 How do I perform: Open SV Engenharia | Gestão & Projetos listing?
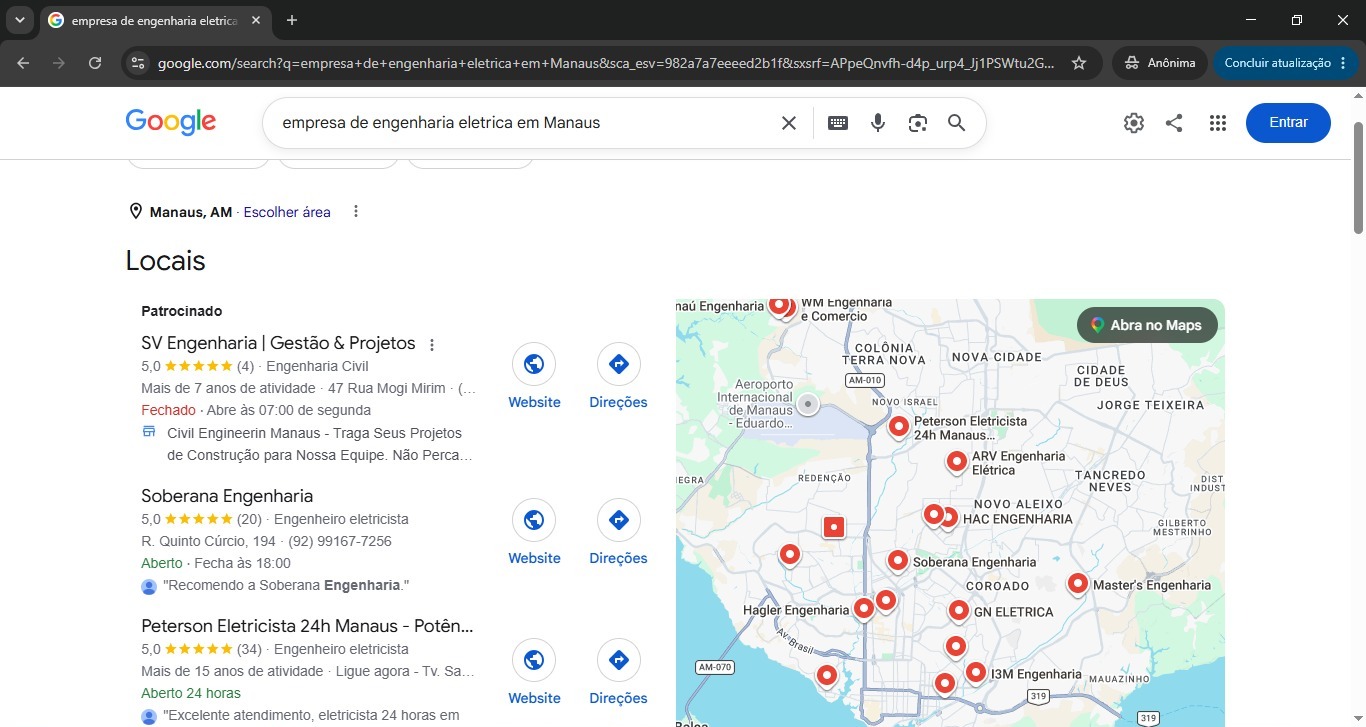(x=278, y=343)
